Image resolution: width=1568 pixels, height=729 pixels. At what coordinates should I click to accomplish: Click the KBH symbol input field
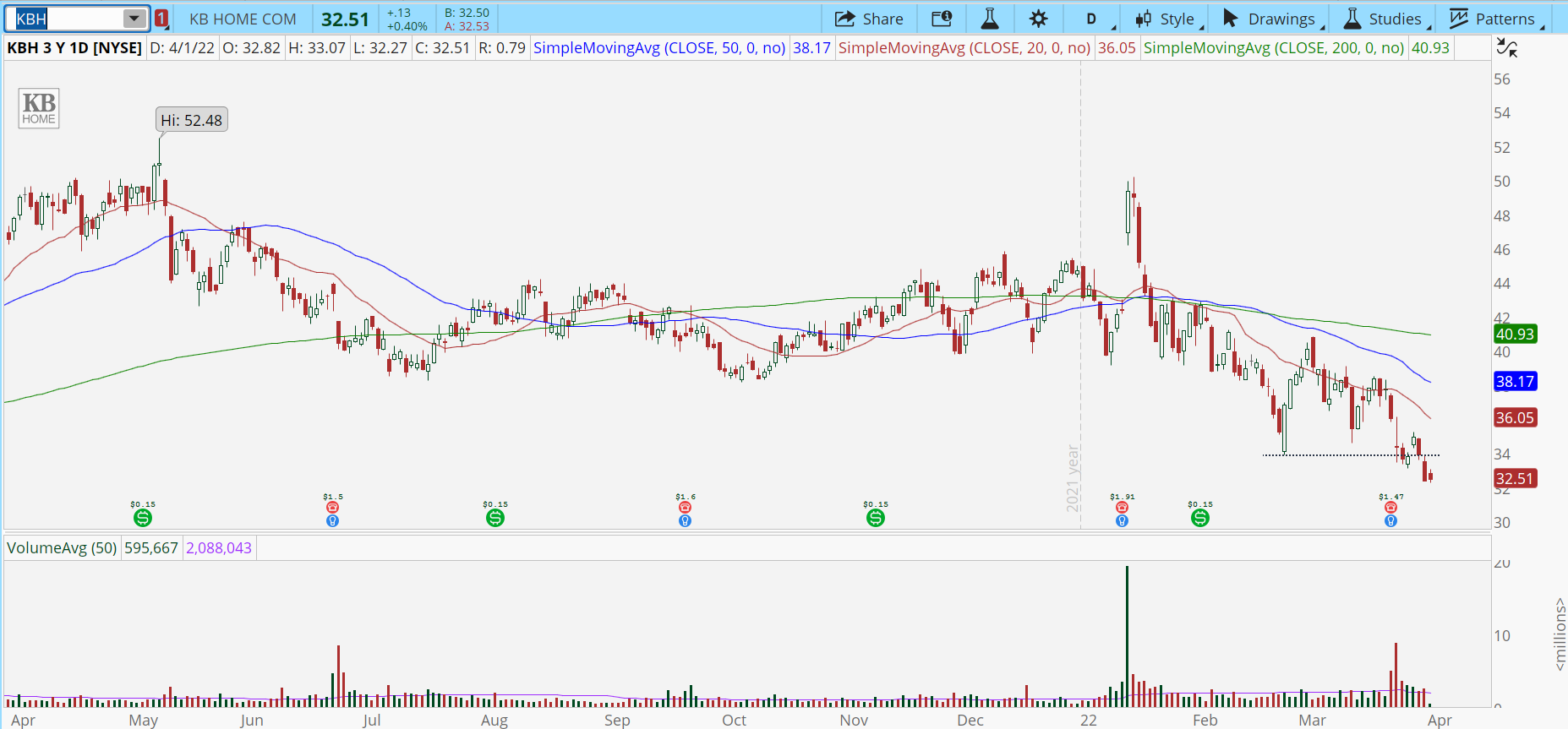click(x=68, y=19)
